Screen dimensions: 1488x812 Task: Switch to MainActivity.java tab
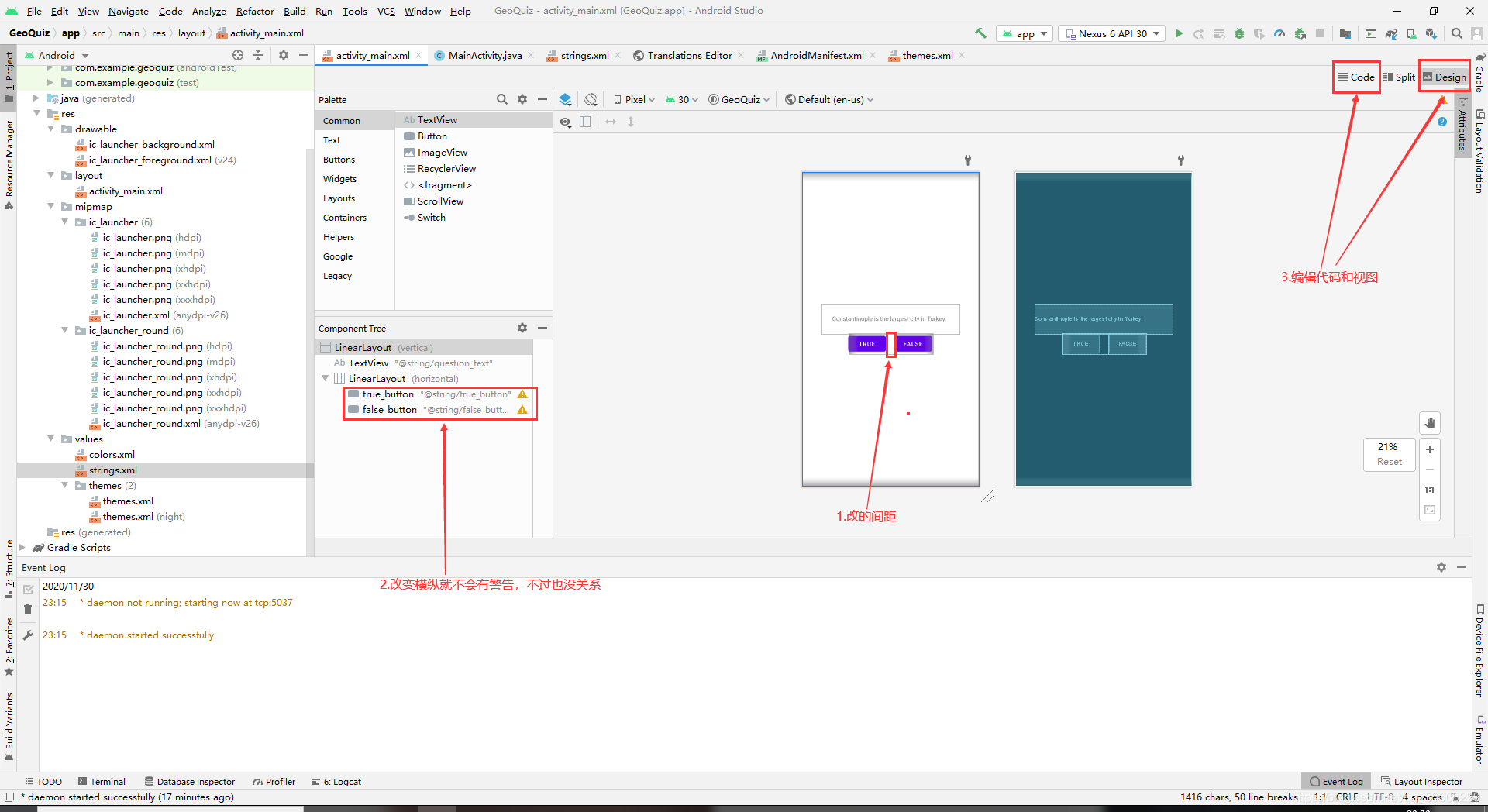click(485, 56)
